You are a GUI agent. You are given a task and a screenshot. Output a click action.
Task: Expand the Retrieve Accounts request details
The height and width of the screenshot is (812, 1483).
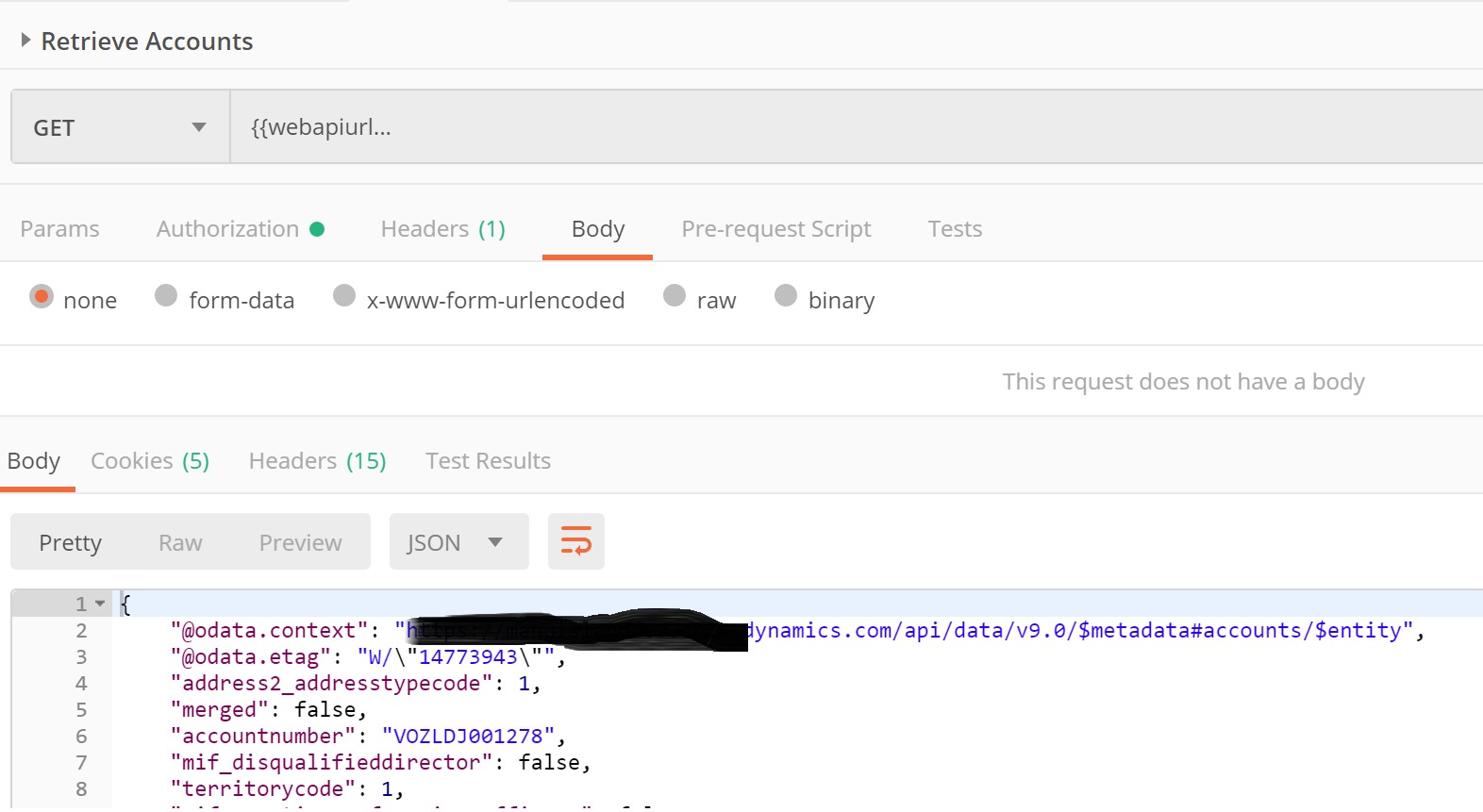(26, 41)
